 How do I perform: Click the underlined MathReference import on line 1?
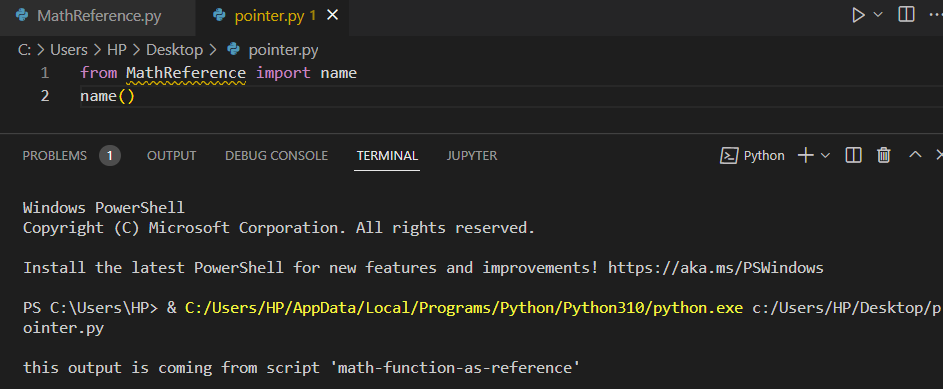[186, 73]
